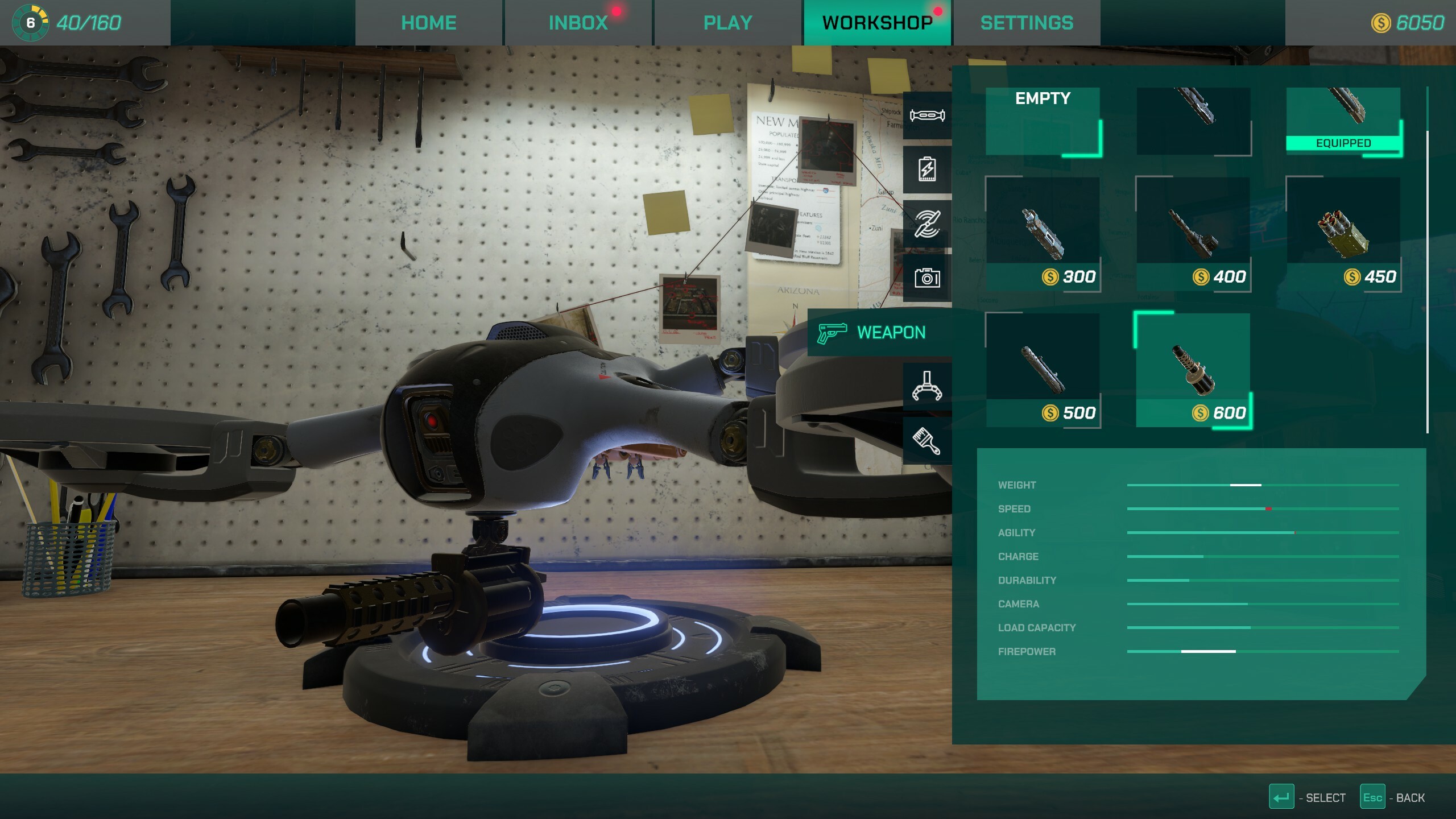Pick the weapon priced at 500
Viewport: 1456px width, 819px height.
[x=1043, y=370]
